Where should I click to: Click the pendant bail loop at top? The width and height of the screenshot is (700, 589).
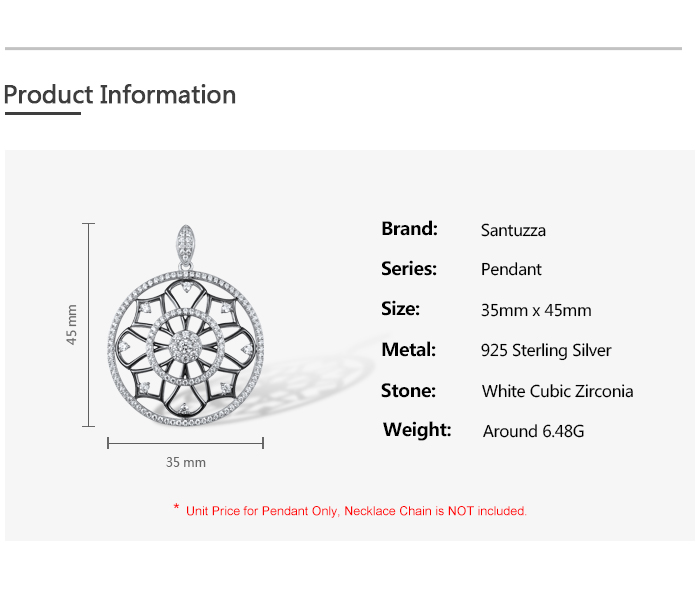coord(186,246)
